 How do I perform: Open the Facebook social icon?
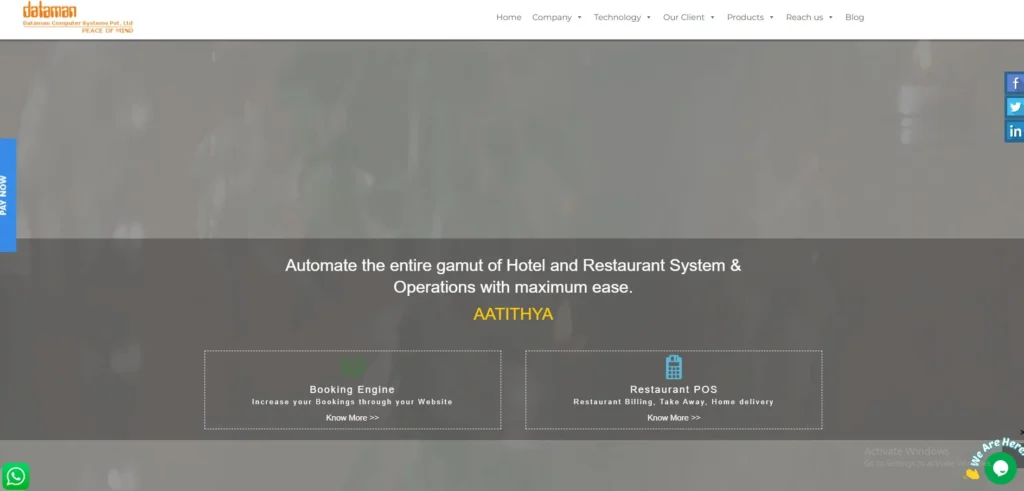pos(1014,83)
